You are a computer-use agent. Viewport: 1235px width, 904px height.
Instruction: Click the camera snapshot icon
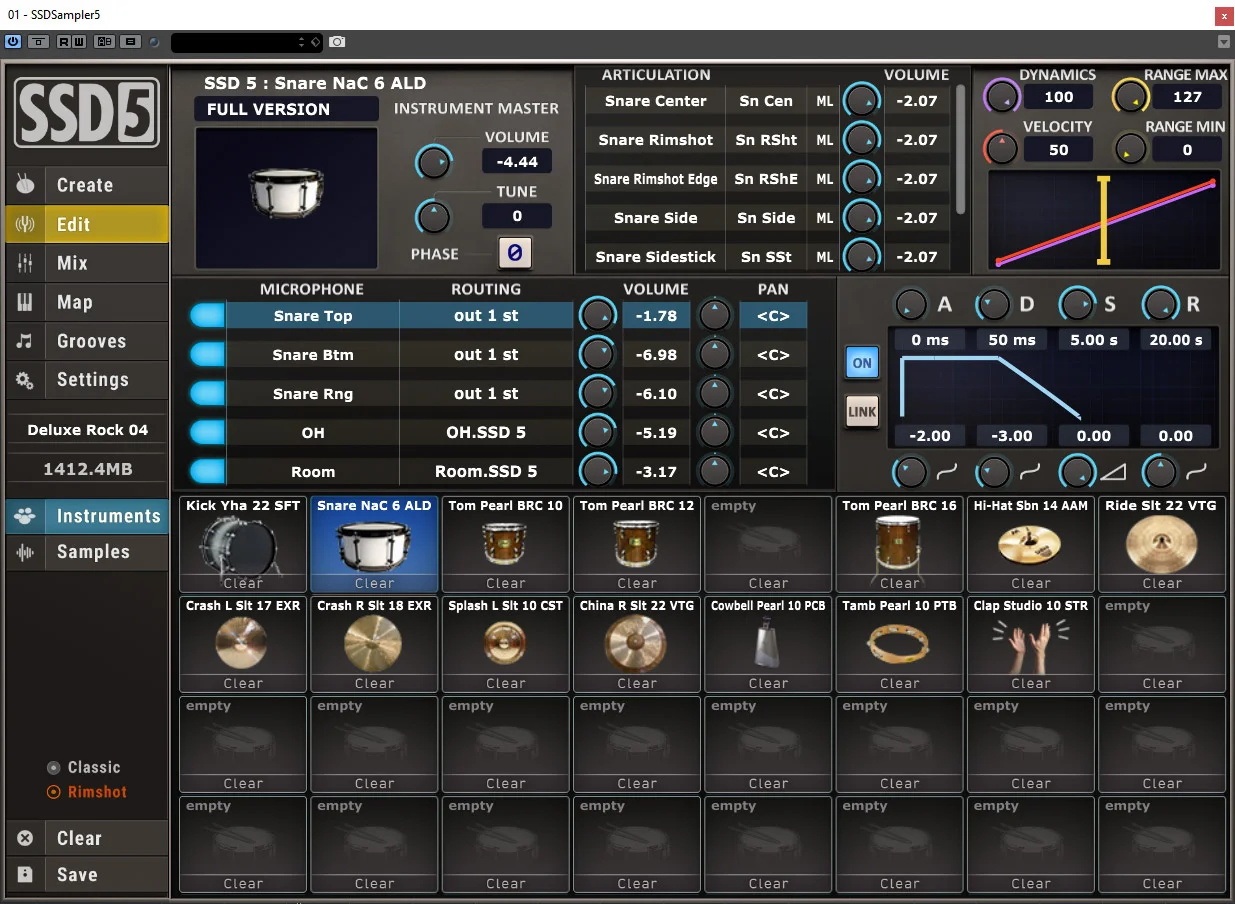[338, 42]
